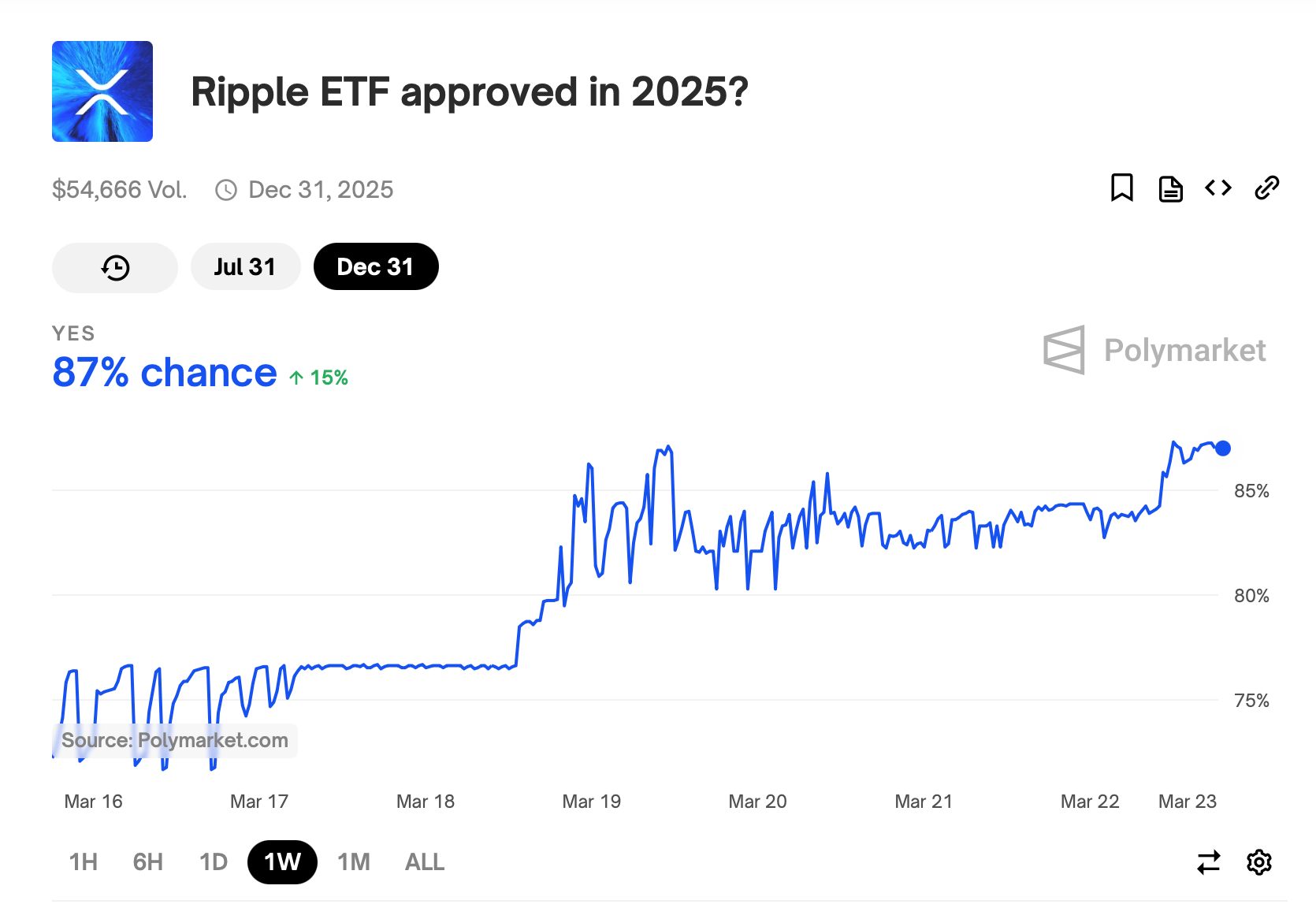Bookmark this Ripple ETF market

pyautogui.click(x=1122, y=188)
